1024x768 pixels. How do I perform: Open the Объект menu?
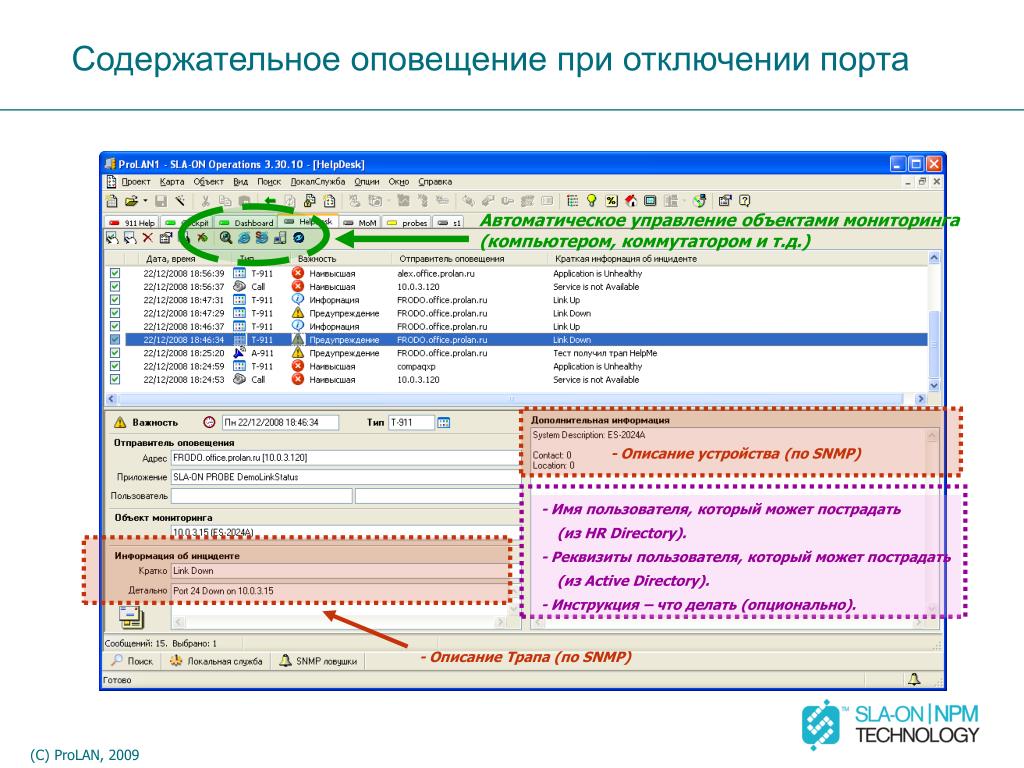[x=208, y=182]
